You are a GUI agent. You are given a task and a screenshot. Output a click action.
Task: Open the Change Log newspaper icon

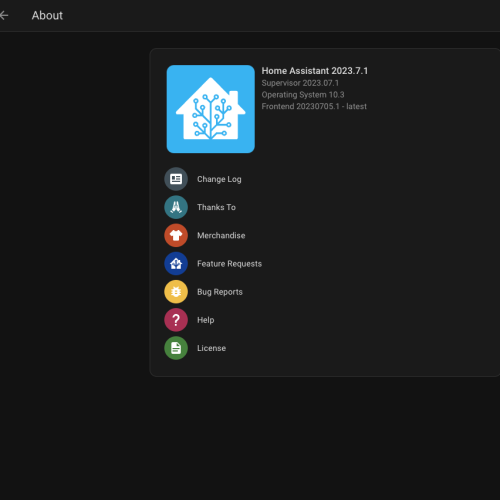(176, 179)
